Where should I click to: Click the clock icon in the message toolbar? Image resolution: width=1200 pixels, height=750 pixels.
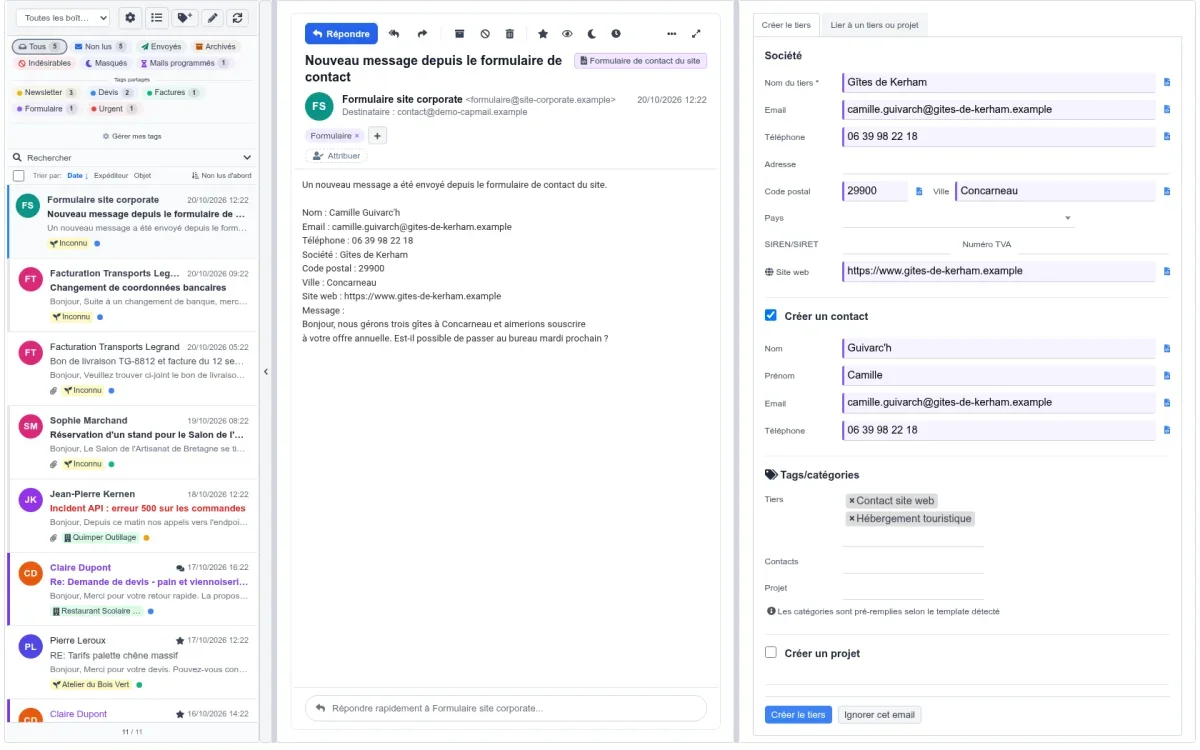(x=616, y=34)
